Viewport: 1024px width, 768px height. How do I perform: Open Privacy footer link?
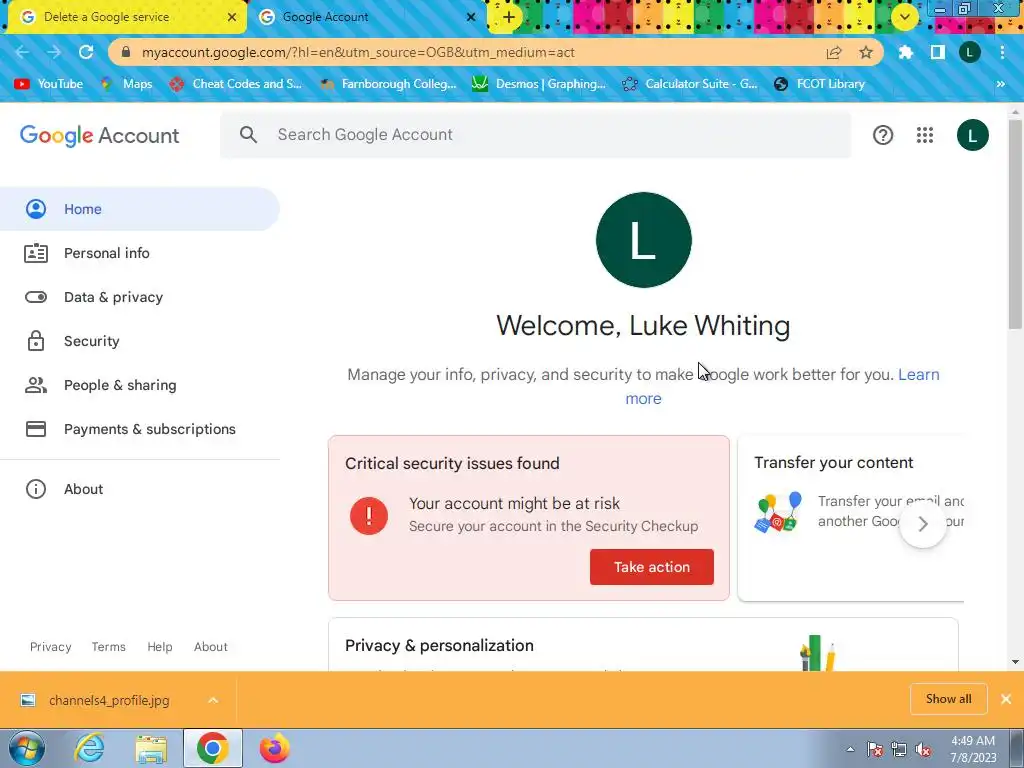(50, 647)
